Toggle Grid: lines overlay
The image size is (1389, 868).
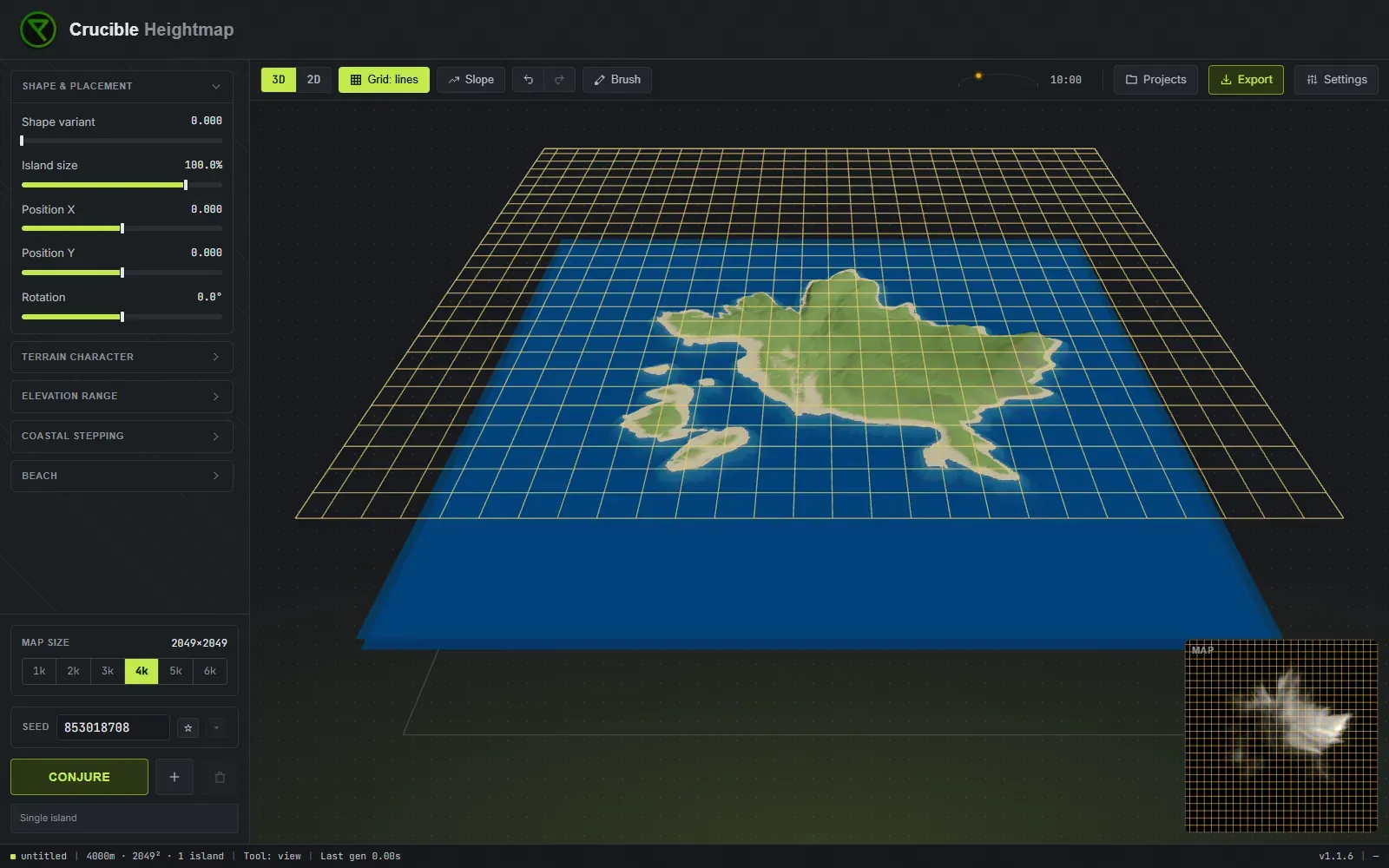384,80
